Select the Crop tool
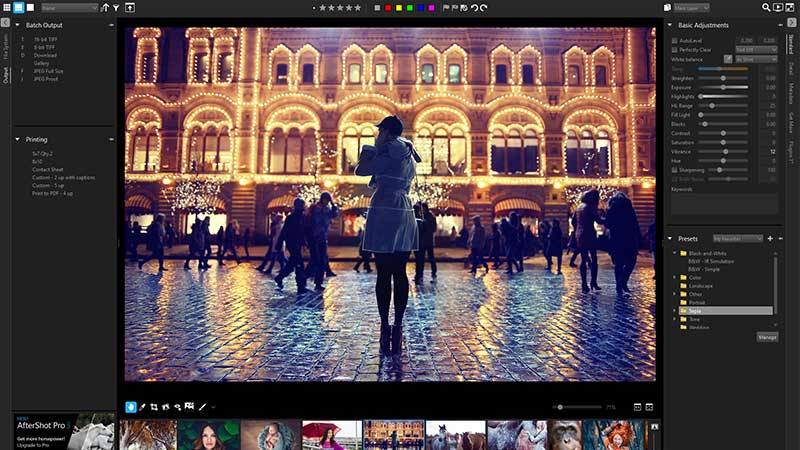Viewport: 800px width, 450px height. (x=154, y=407)
